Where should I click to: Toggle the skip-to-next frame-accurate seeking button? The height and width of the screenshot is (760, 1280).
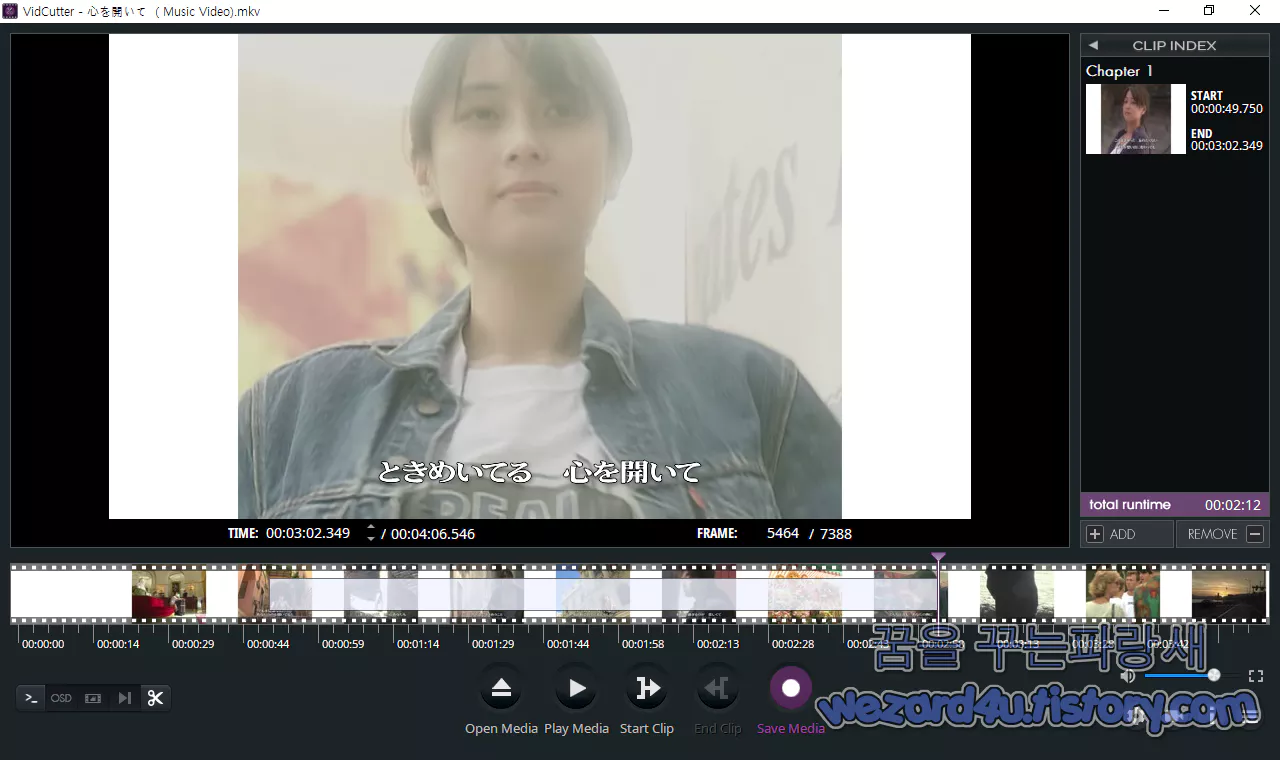(x=124, y=698)
